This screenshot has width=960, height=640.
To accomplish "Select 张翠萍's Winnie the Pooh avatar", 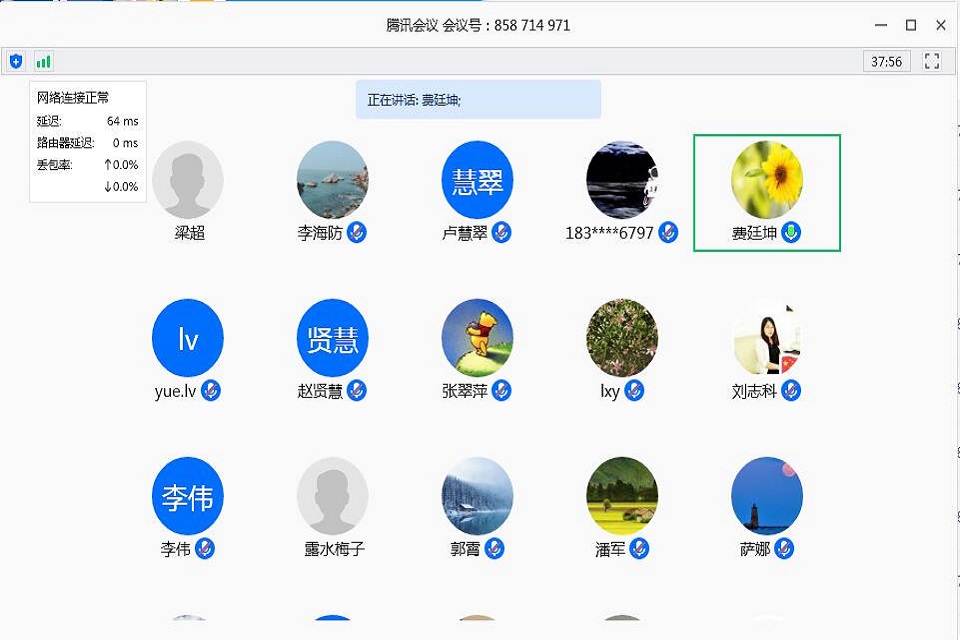I will point(478,338).
